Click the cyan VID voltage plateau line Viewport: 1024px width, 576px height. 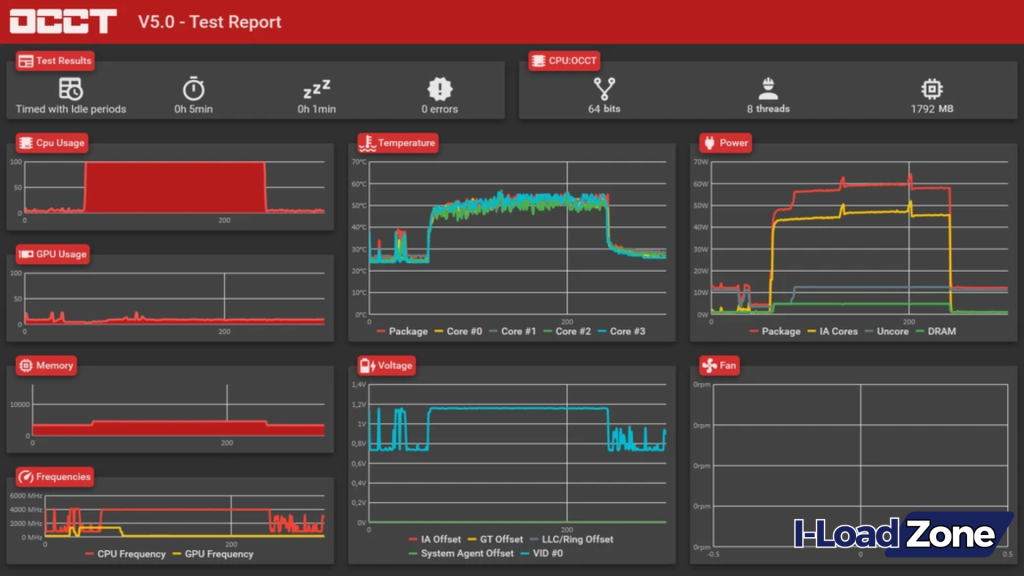(x=518, y=409)
